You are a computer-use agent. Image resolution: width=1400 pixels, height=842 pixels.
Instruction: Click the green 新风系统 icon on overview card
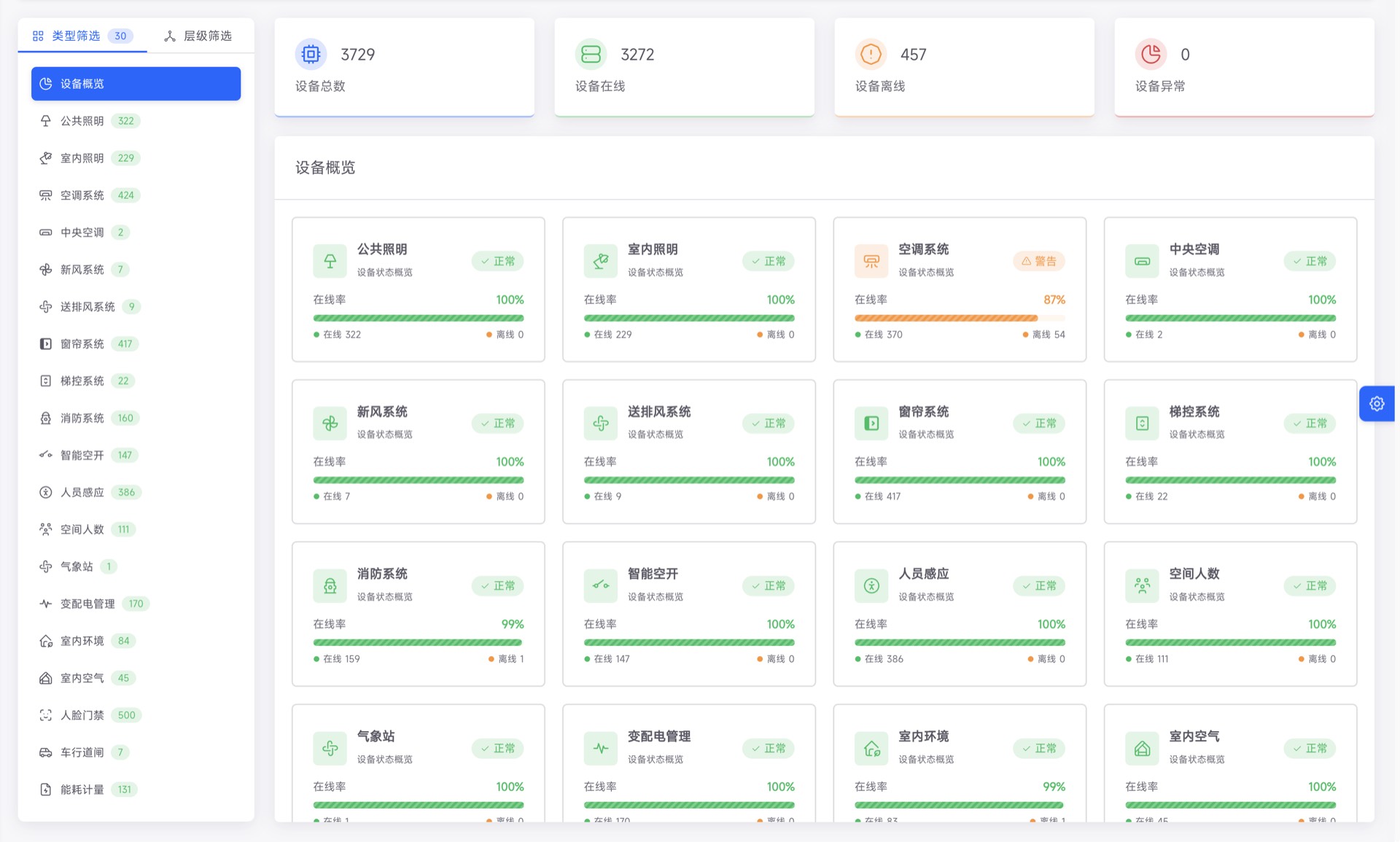coord(330,423)
